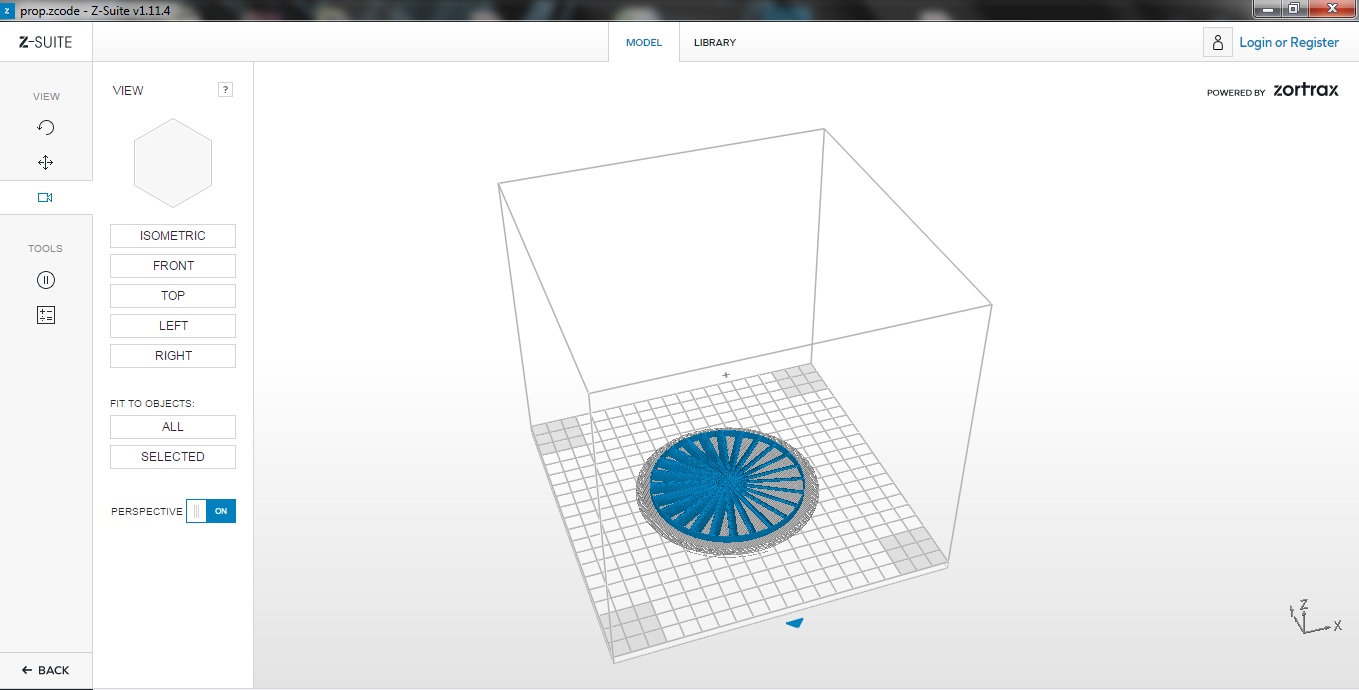
Task: Switch to Left view
Action: [173, 326]
